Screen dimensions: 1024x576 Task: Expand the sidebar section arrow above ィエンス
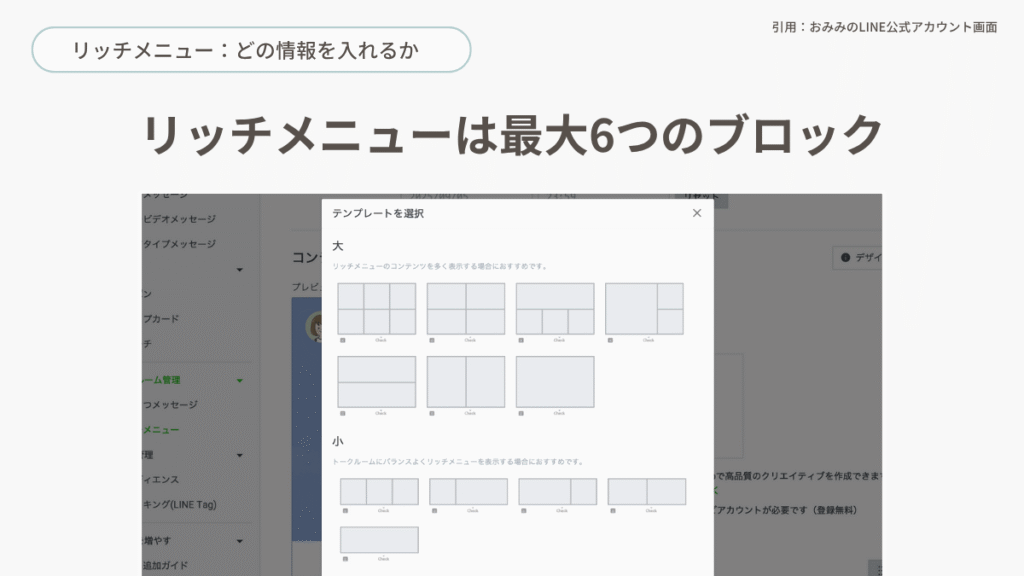tap(240, 455)
